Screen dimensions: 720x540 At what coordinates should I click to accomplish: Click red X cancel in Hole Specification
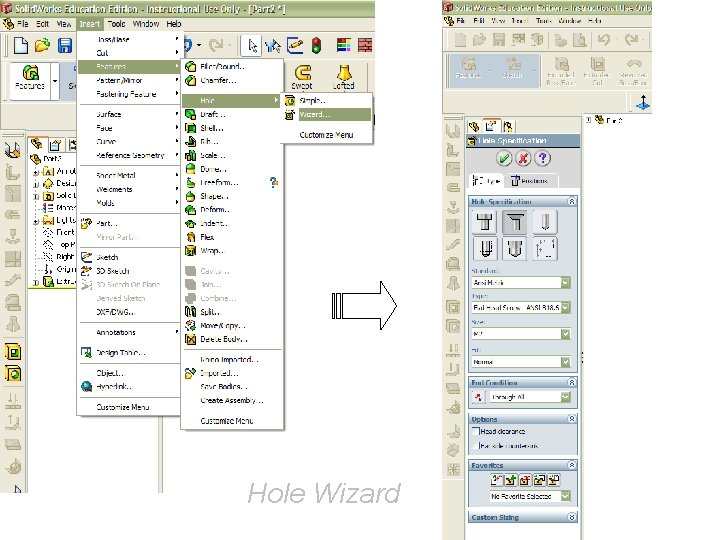(523, 158)
